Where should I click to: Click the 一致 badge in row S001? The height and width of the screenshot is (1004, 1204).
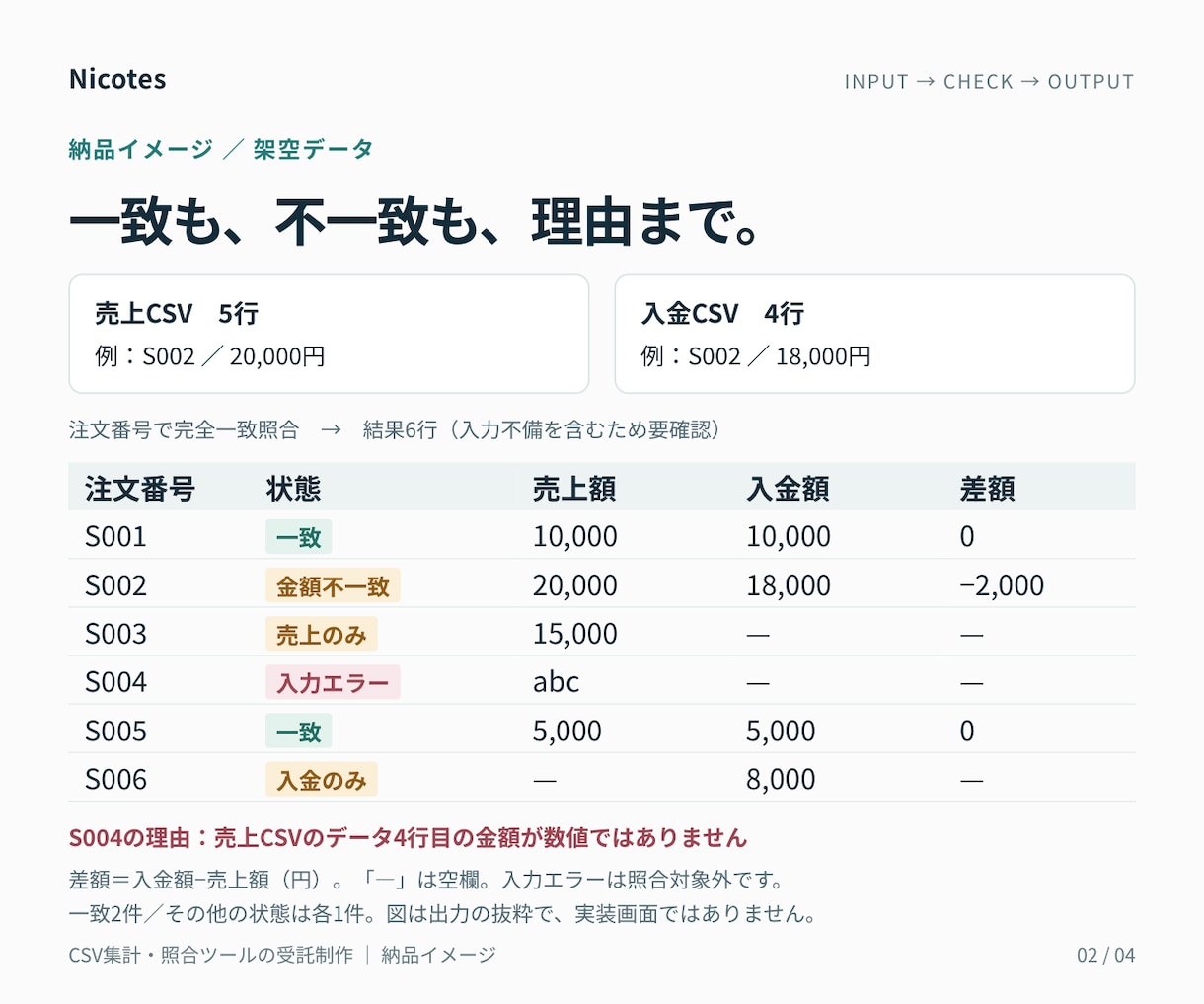299,537
